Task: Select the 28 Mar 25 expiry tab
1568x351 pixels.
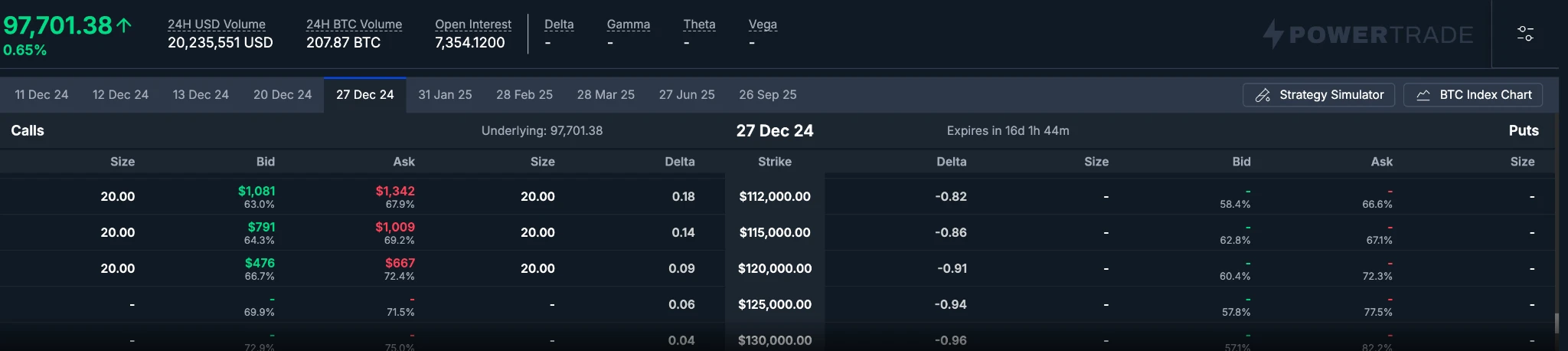Action: coord(606,95)
